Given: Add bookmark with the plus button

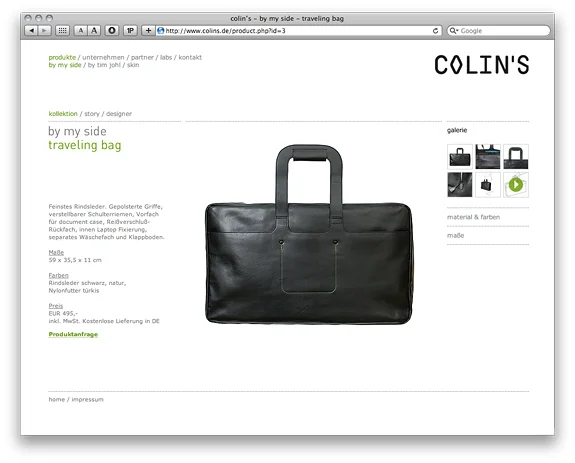Looking at the screenshot, I should point(148,31).
